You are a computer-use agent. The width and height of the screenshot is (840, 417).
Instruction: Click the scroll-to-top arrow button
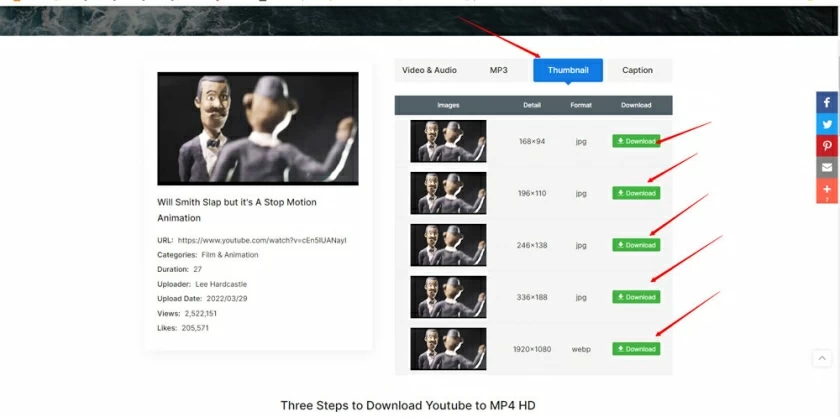coord(821,358)
